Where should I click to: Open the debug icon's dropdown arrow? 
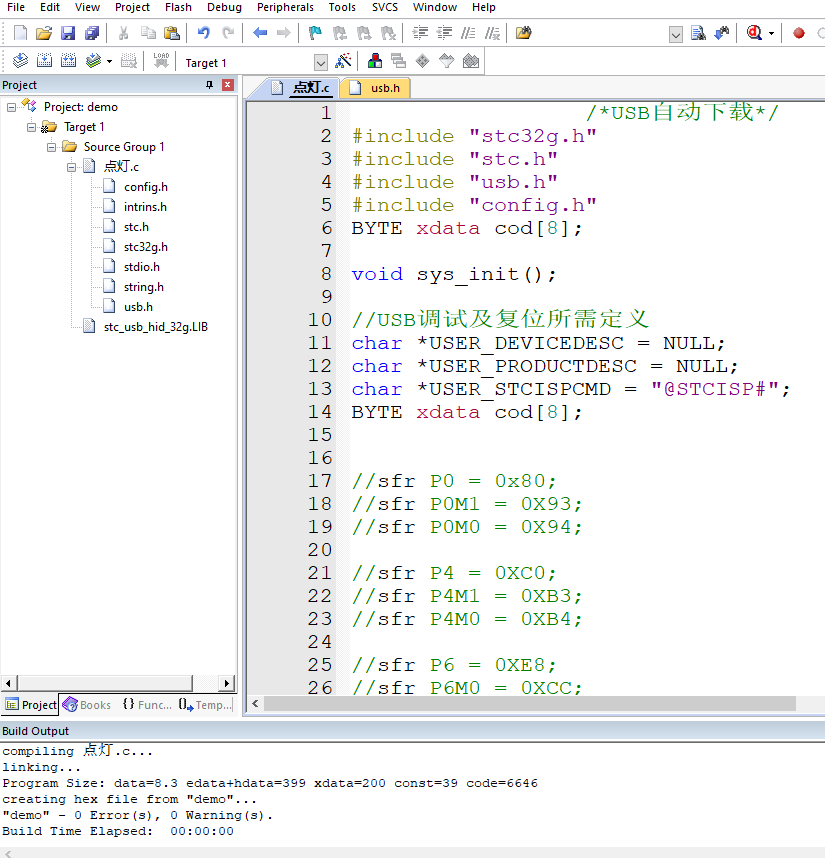coord(771,33)
